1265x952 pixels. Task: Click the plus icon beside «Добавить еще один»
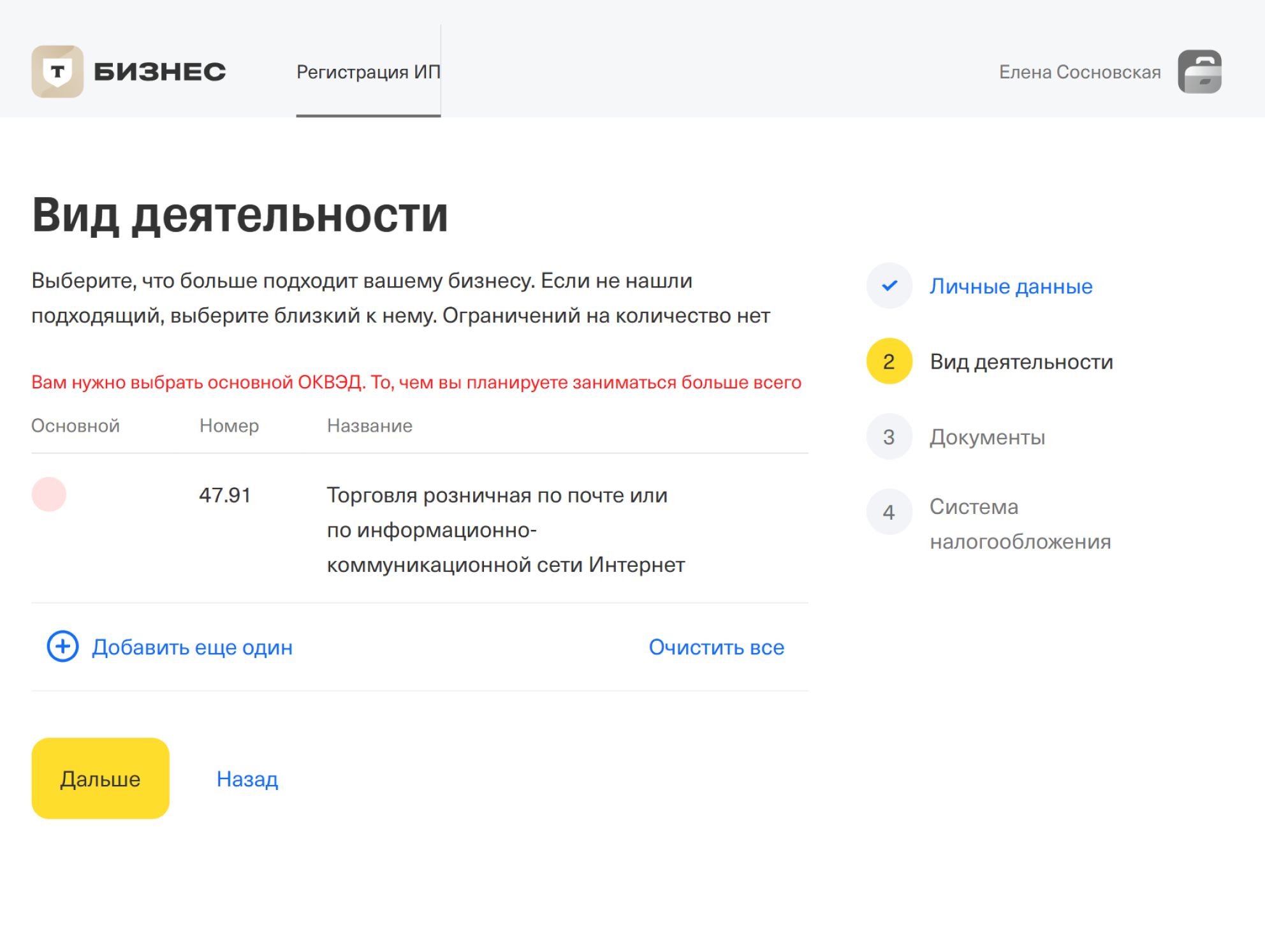click(62, 647)
